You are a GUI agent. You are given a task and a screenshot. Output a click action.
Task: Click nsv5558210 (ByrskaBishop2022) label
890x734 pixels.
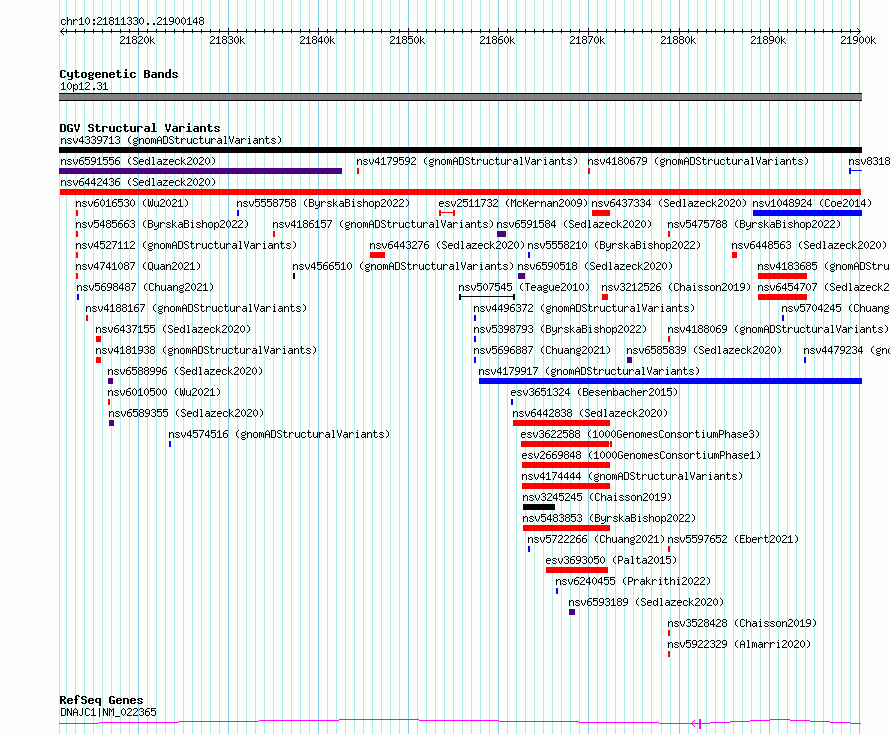pos(614,245)
